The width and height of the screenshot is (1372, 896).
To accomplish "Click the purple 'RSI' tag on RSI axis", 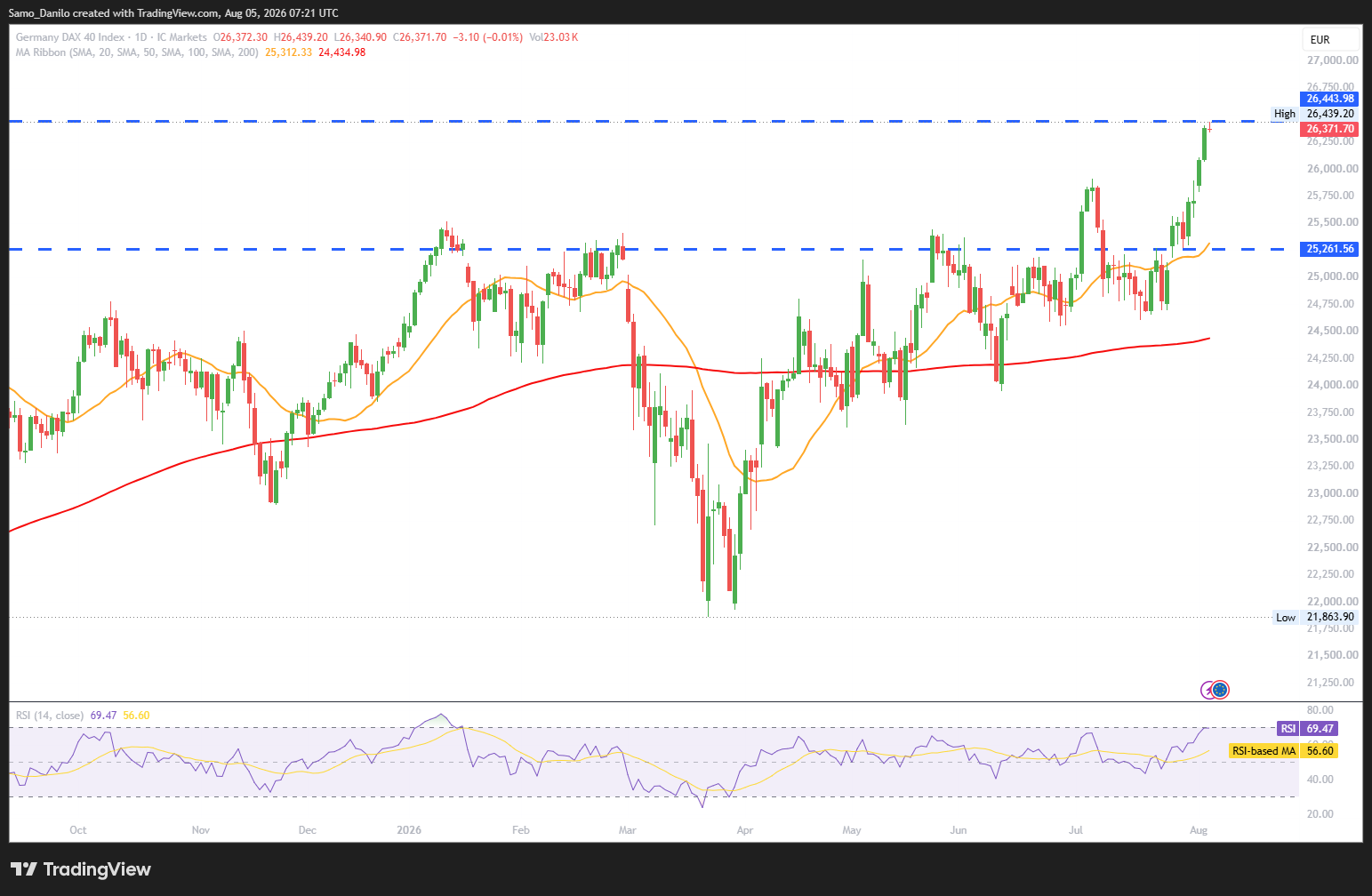I will [x=1288, y=729].
